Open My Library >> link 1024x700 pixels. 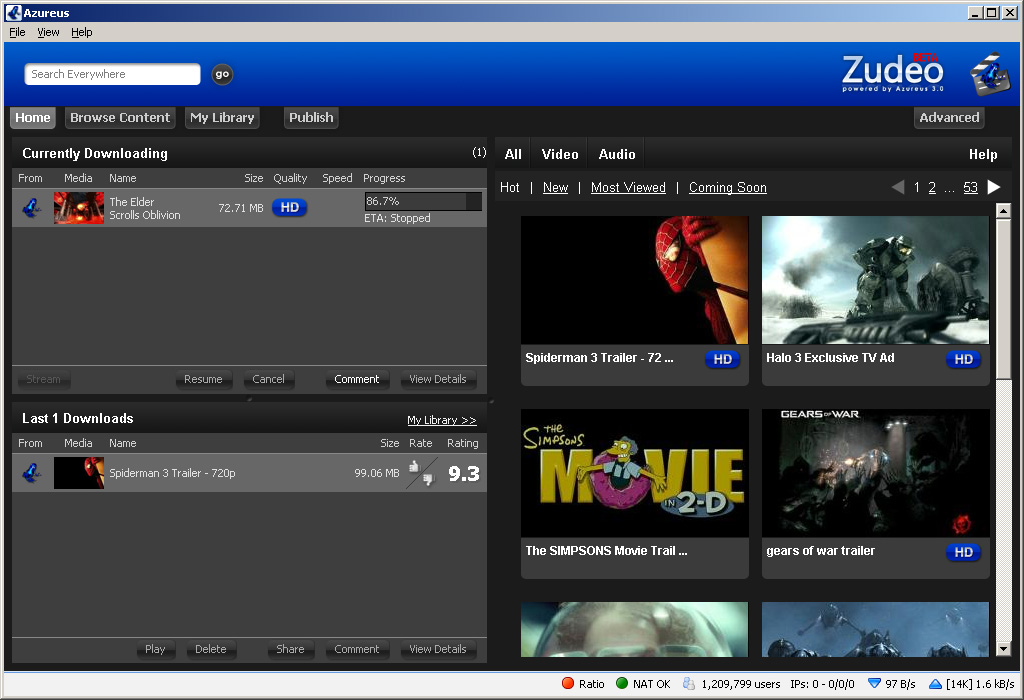click(x=441, y=420)
